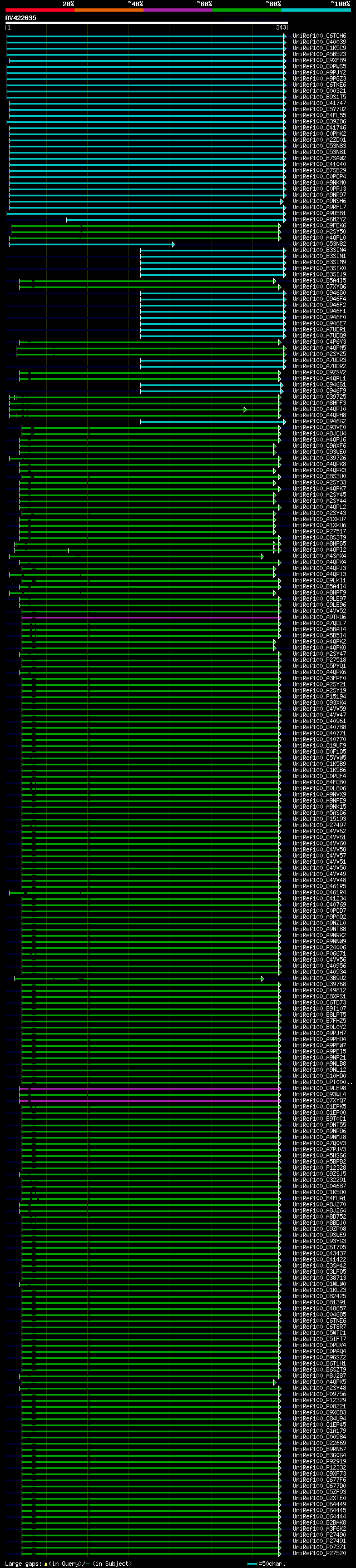Open the UniRef100_C6TCH6 hit label
The image size is (356, 1568).
319,36
